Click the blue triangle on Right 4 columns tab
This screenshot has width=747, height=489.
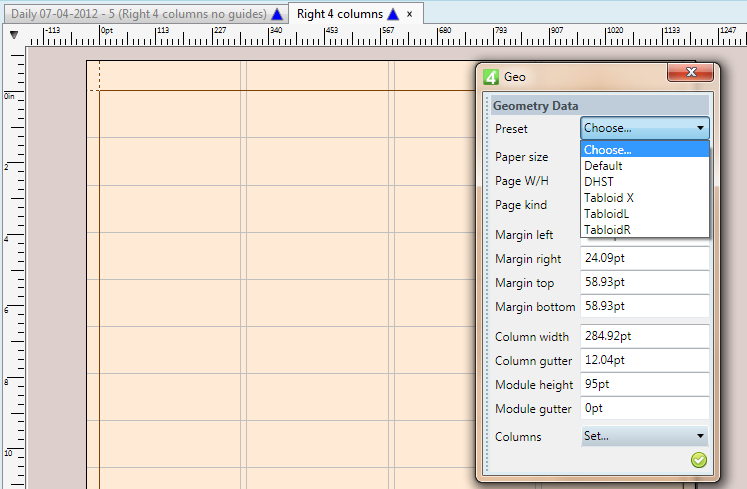click(393, 14)
